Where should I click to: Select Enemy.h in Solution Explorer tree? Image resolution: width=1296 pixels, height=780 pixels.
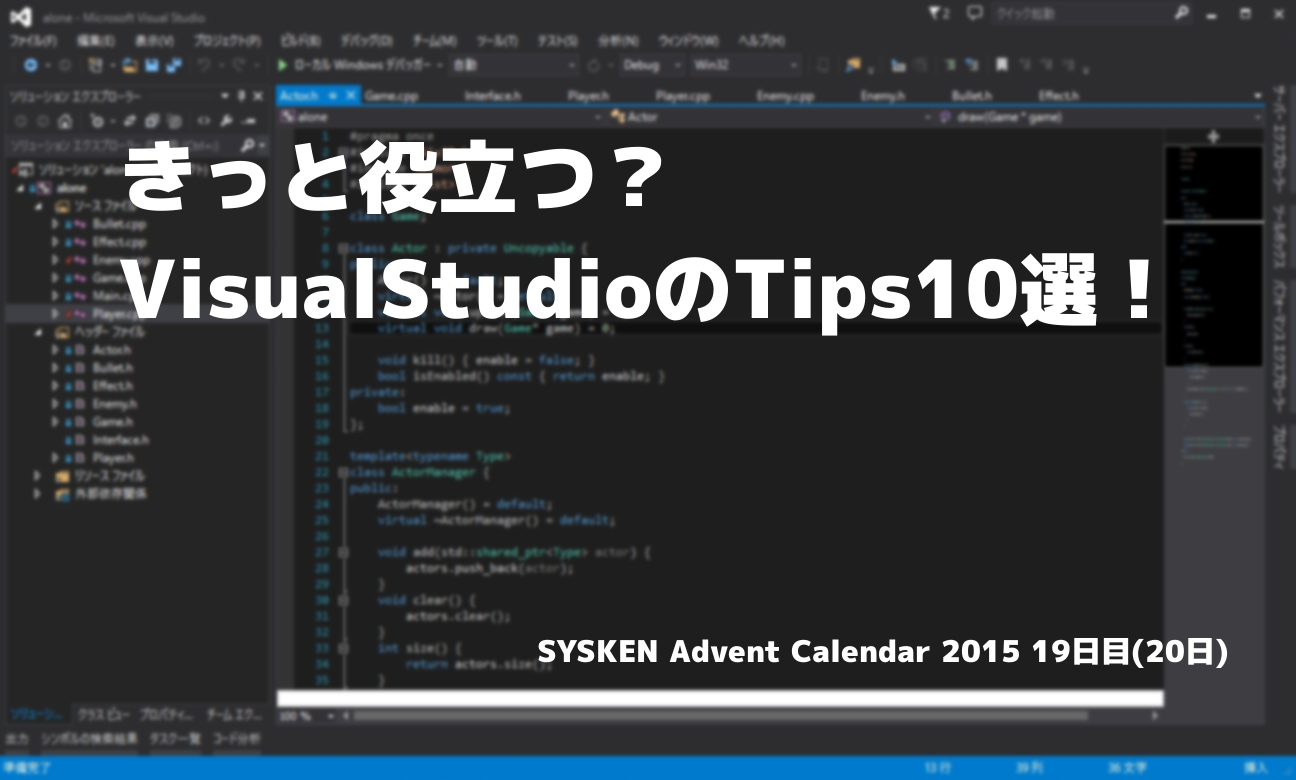click(114, 404)
